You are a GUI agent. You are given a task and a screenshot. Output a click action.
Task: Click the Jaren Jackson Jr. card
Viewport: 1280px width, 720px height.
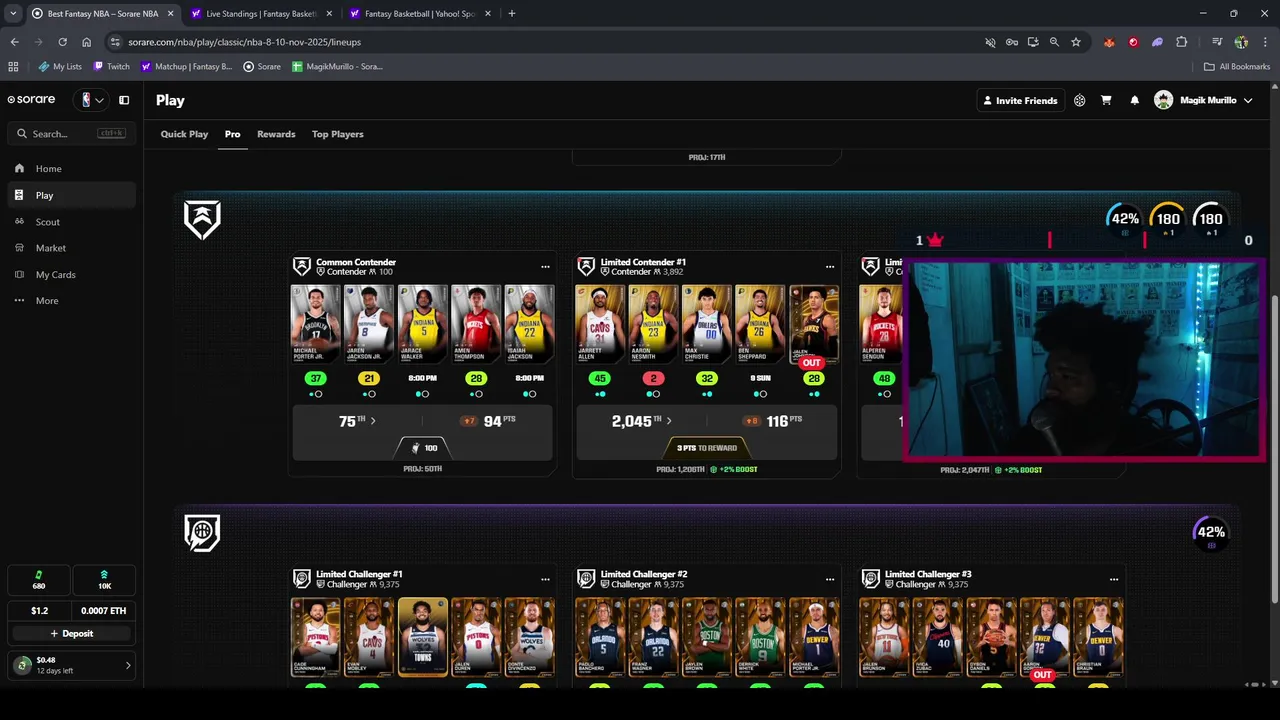coord(369,323)
